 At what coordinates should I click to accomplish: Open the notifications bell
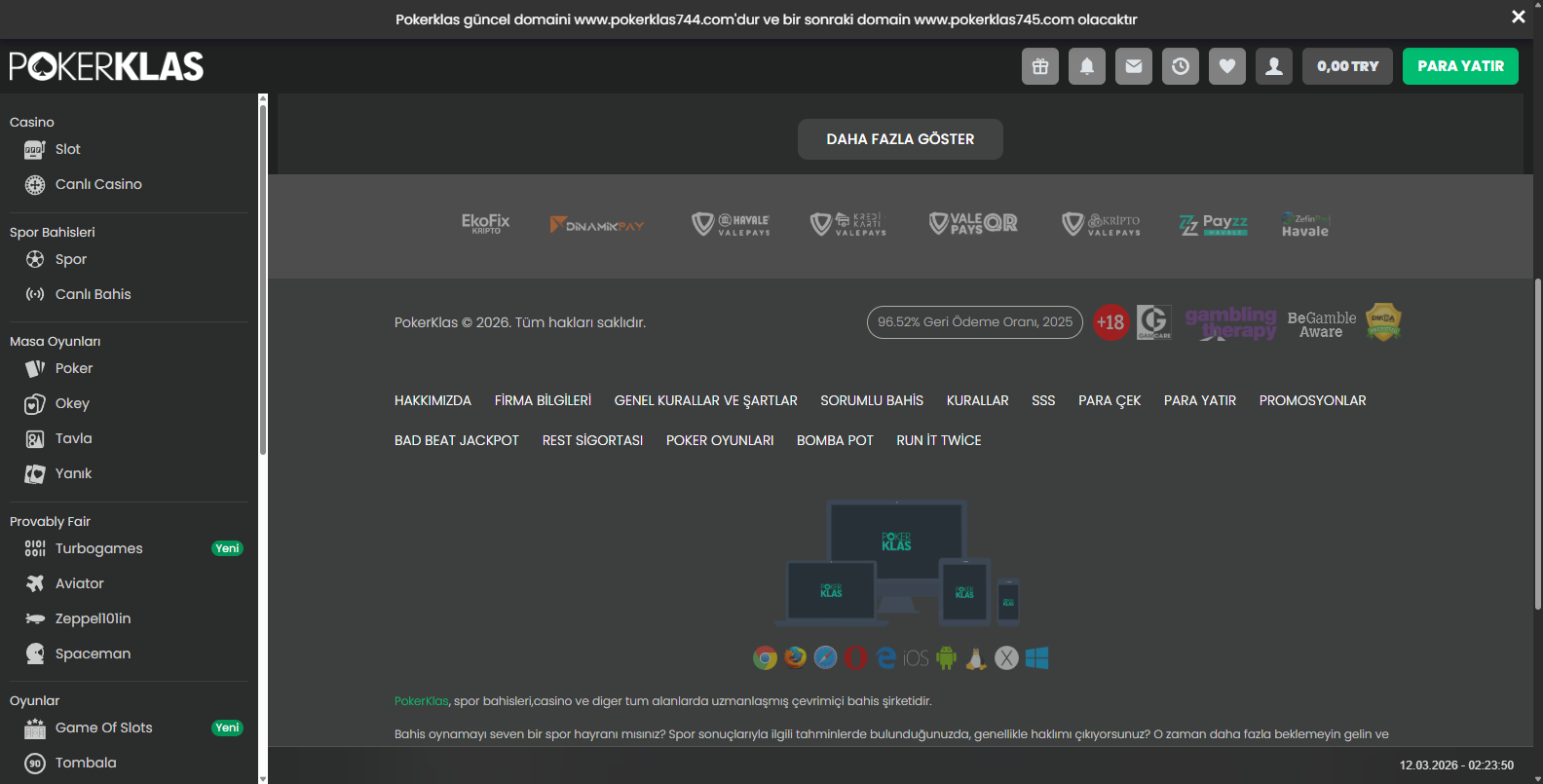pos(1087,66)
